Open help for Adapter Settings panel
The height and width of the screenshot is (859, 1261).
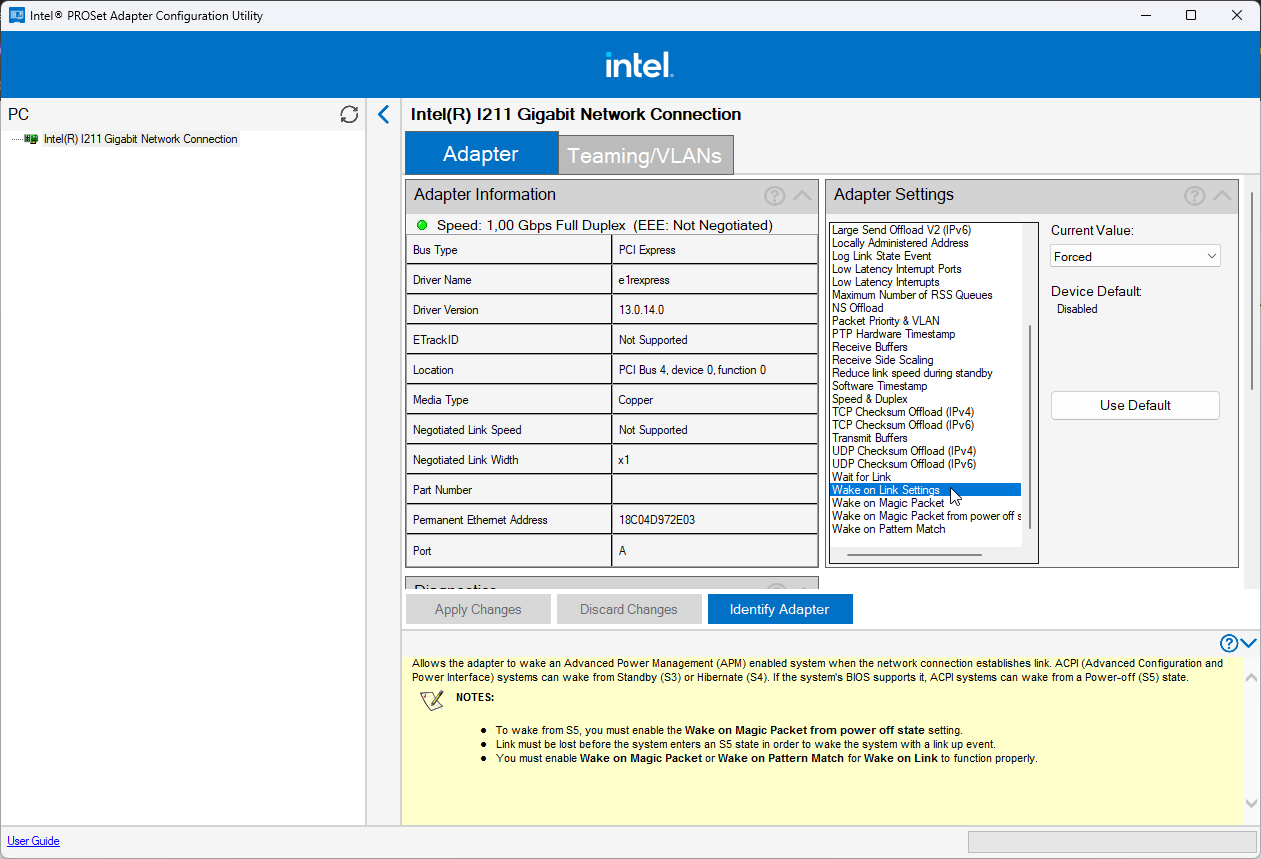pyautogui.click(x=1194, y=196)
